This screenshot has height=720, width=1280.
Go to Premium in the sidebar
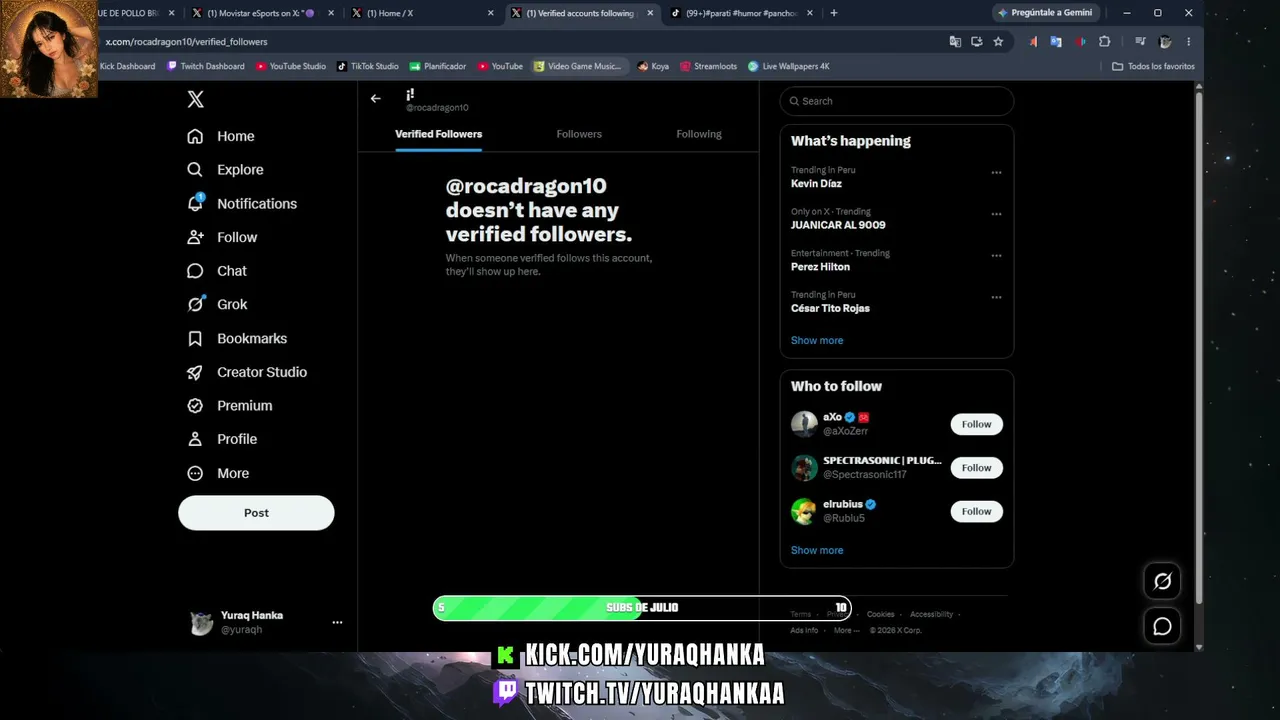point(230,405)
